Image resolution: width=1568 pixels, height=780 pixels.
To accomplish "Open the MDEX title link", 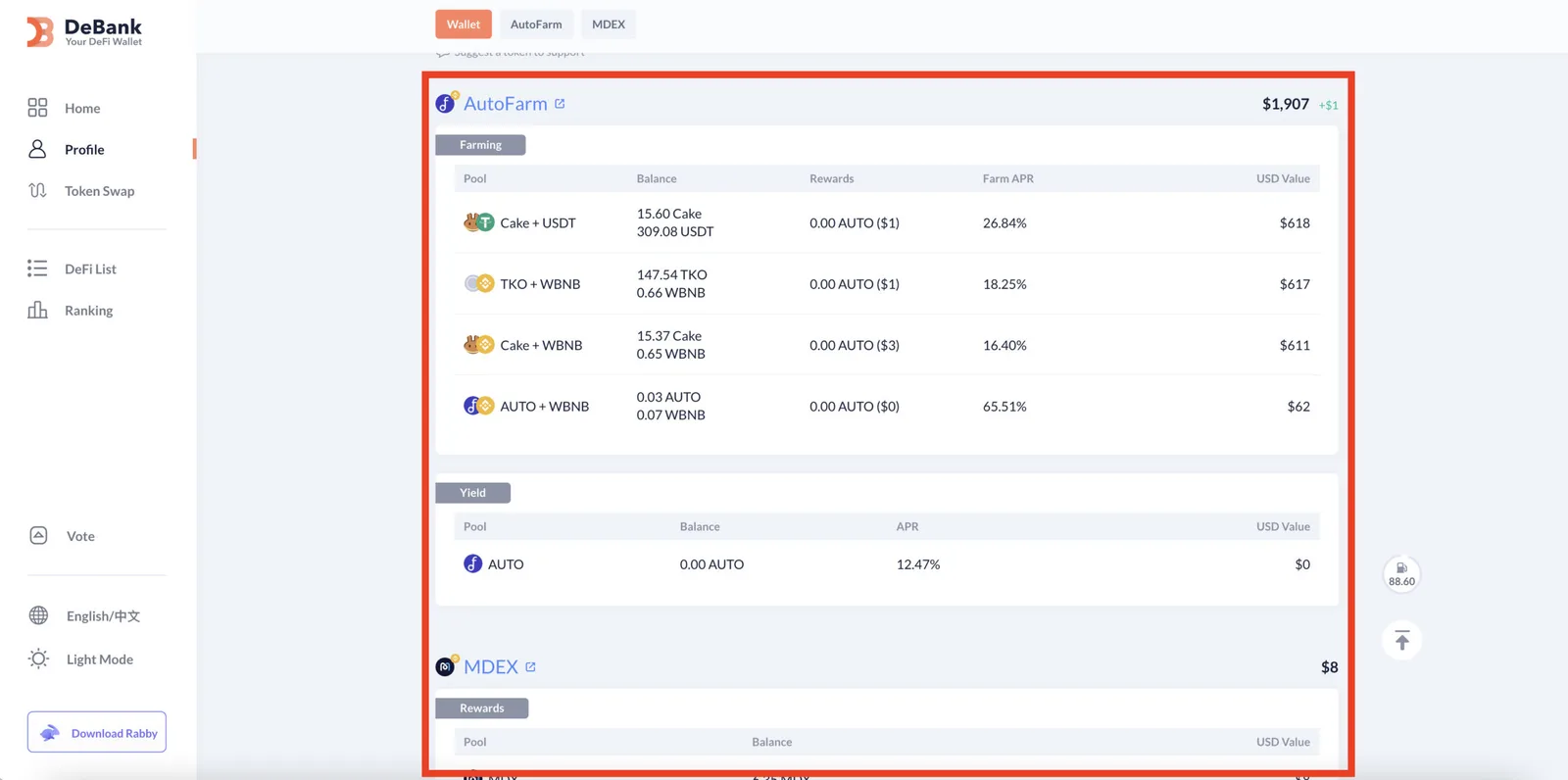I will [x=491, y=666].
